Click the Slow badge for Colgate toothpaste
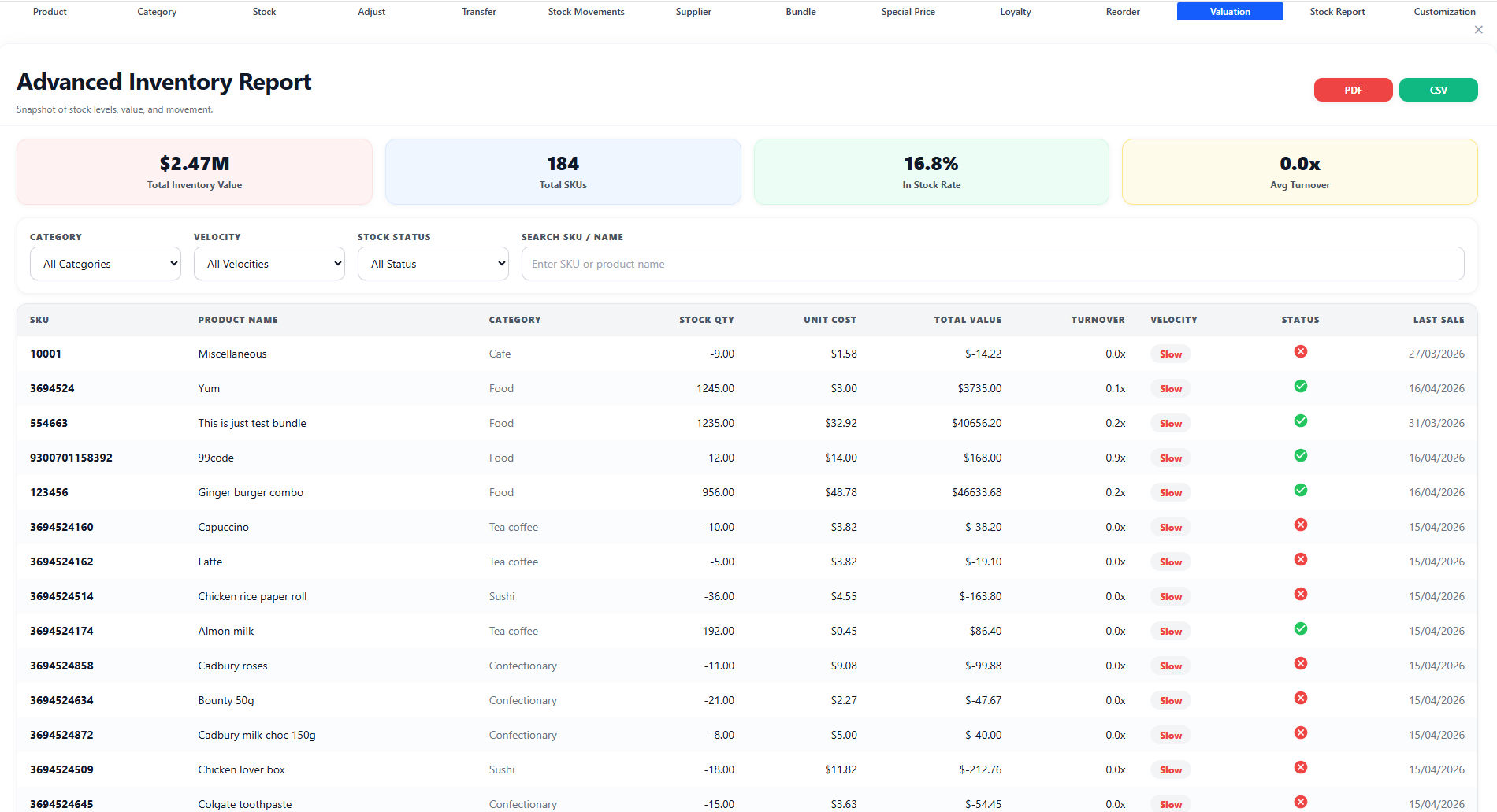1497x812 pixels. pyautogui.click(x=1170, y=804)
